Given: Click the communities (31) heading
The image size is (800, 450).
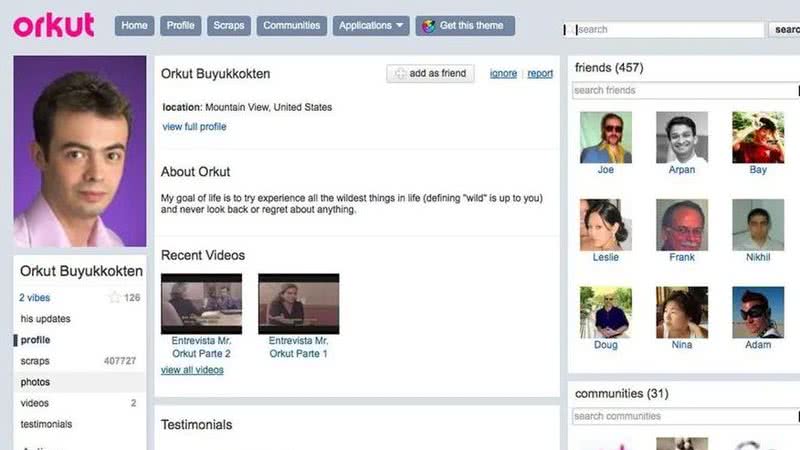Looking at the screenshot, I should (x=621, y=393).
